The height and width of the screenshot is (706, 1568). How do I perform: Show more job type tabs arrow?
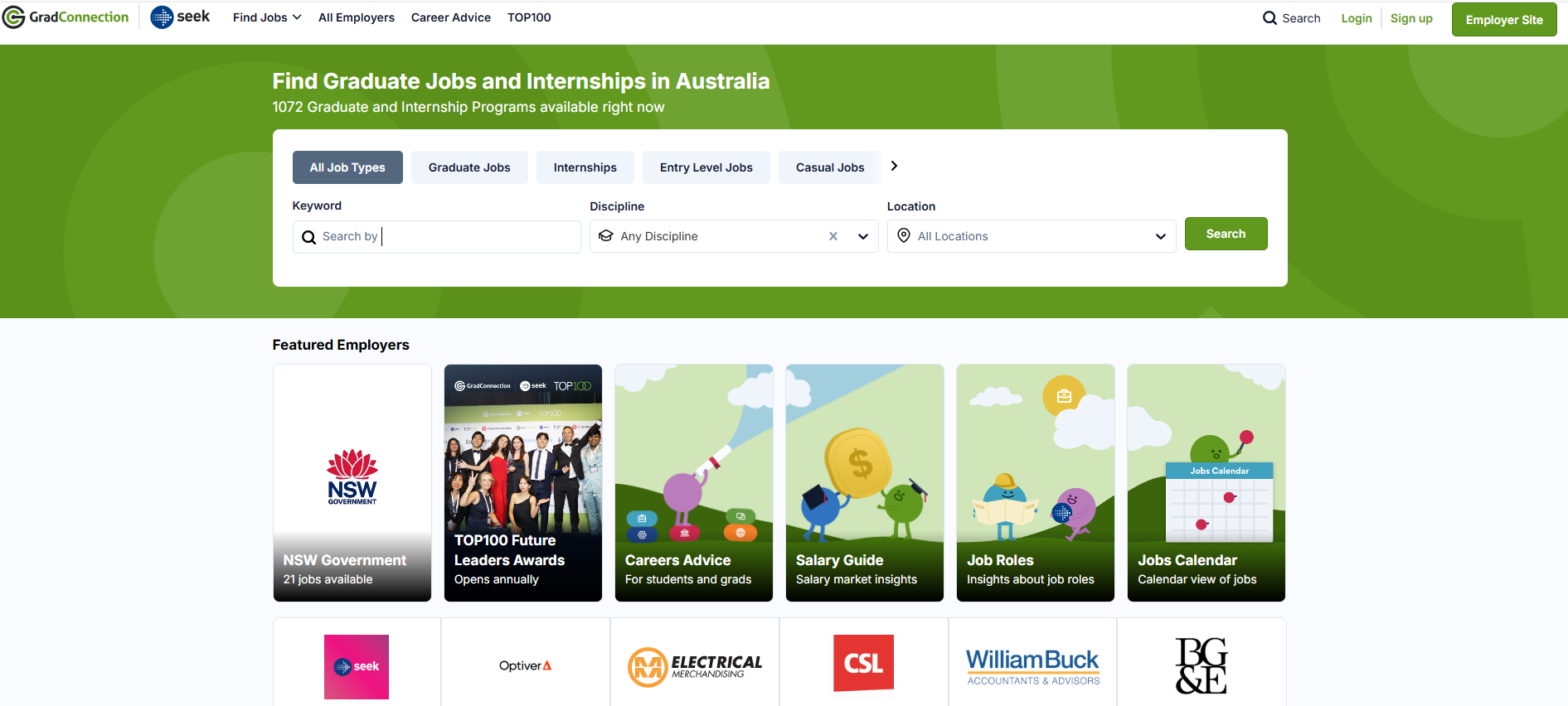pyautogui.click(x=894, y=166)
